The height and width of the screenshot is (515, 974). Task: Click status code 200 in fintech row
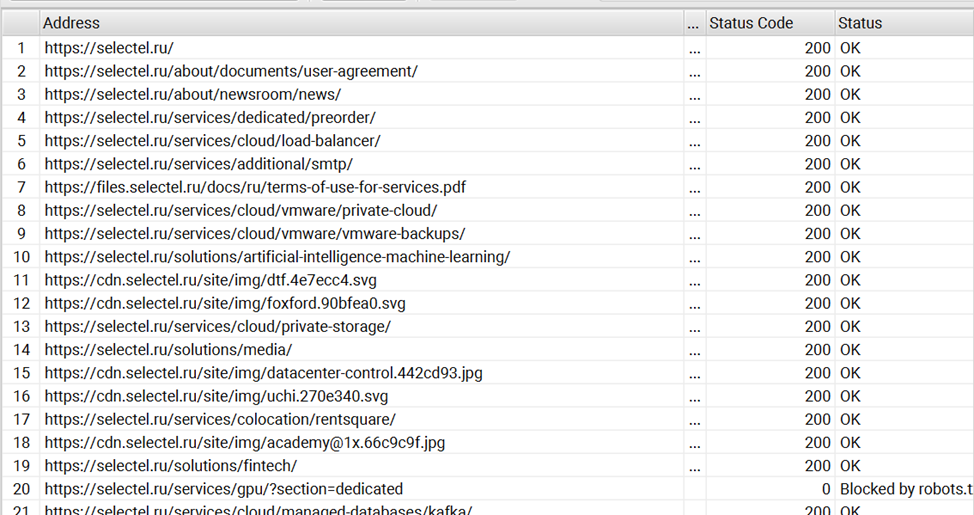(x=817, y=466)
